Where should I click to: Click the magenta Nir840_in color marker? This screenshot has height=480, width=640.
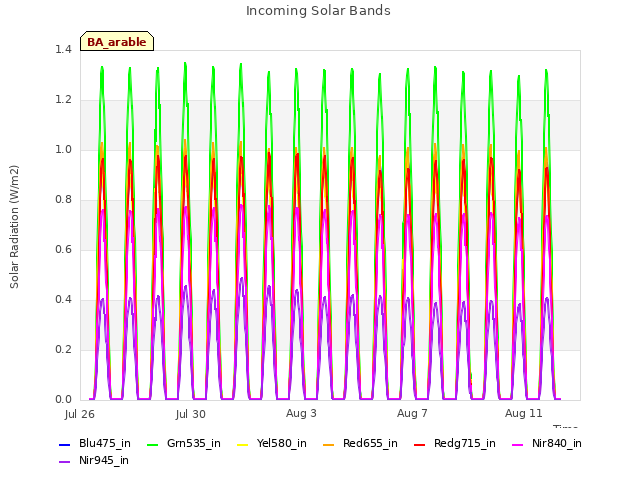pos(518,445)
